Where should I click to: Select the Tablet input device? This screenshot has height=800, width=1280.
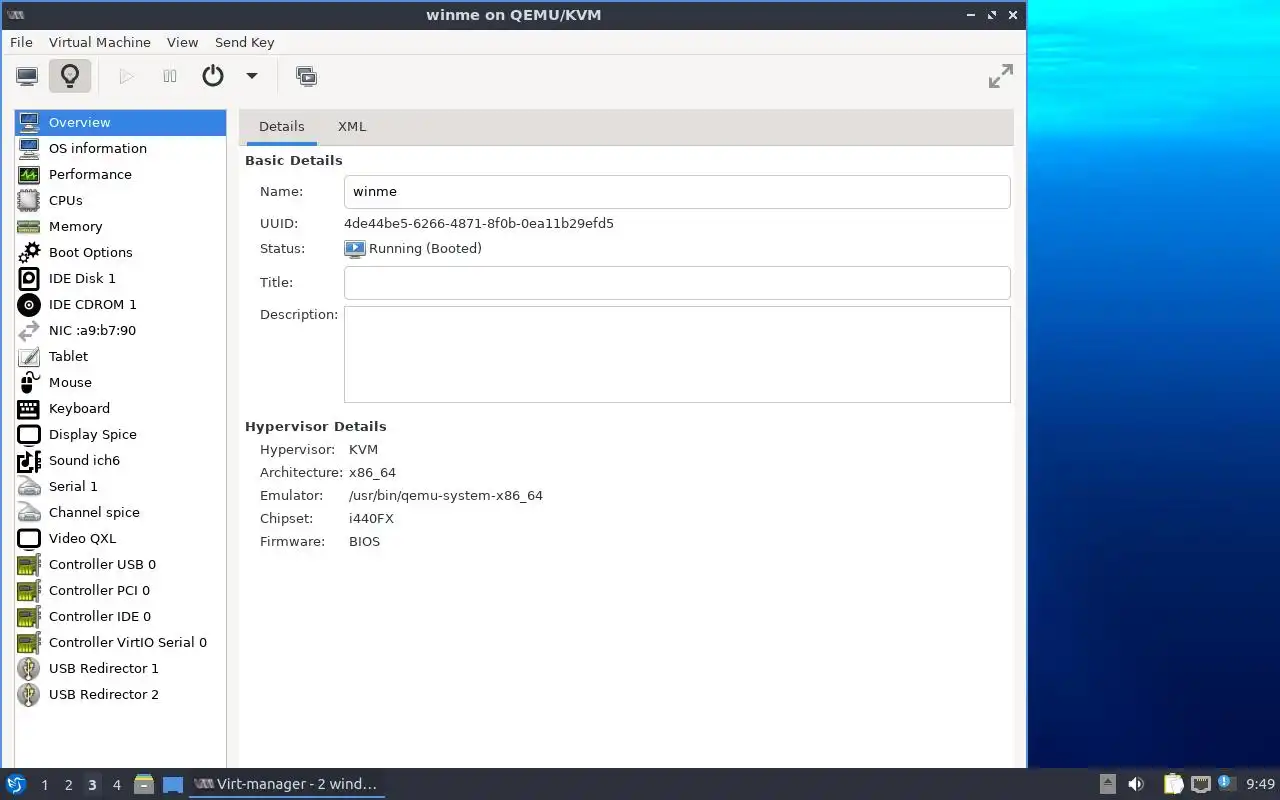tap(120, 356)
